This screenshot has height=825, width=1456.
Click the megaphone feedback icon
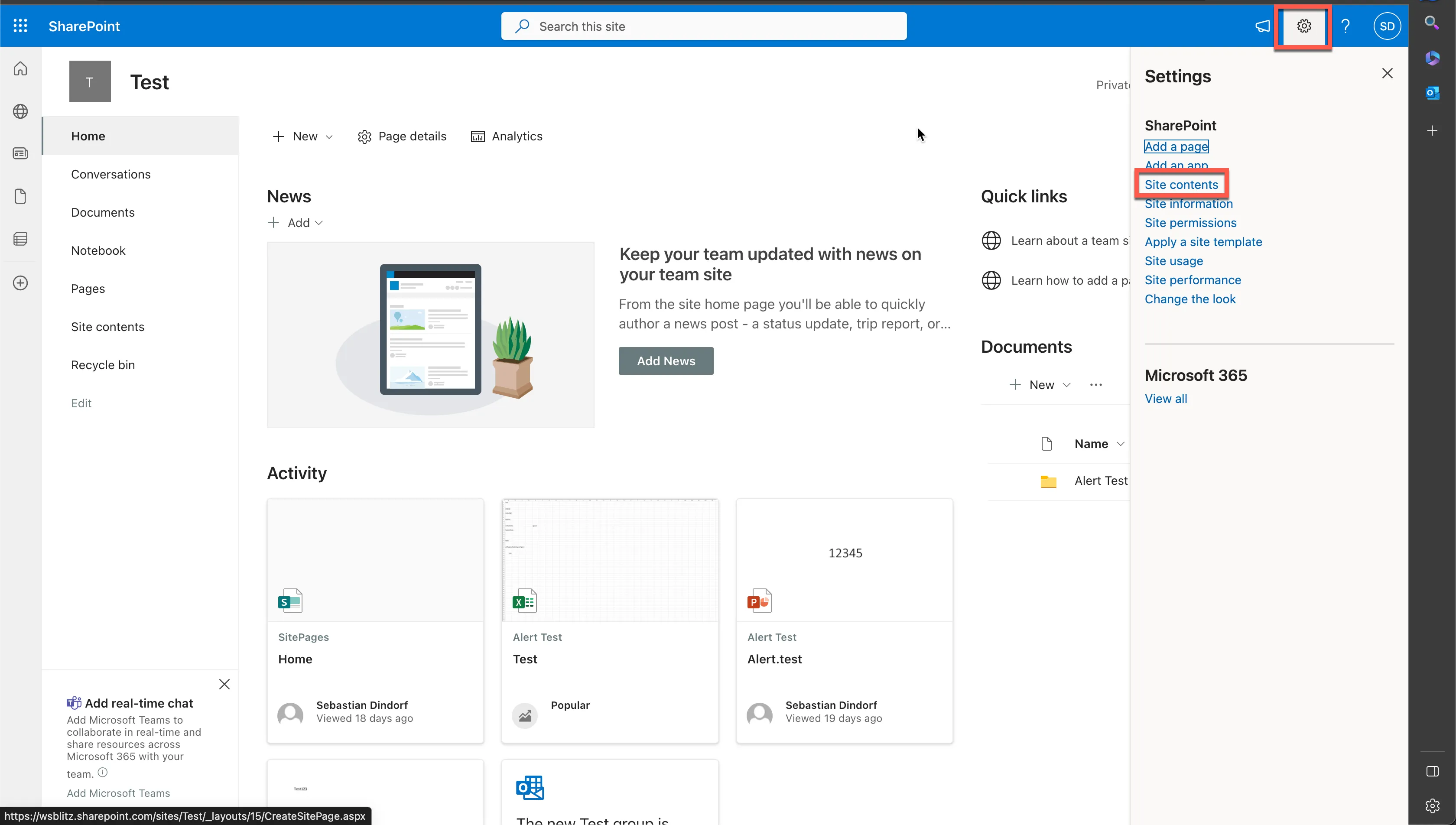1262,26
